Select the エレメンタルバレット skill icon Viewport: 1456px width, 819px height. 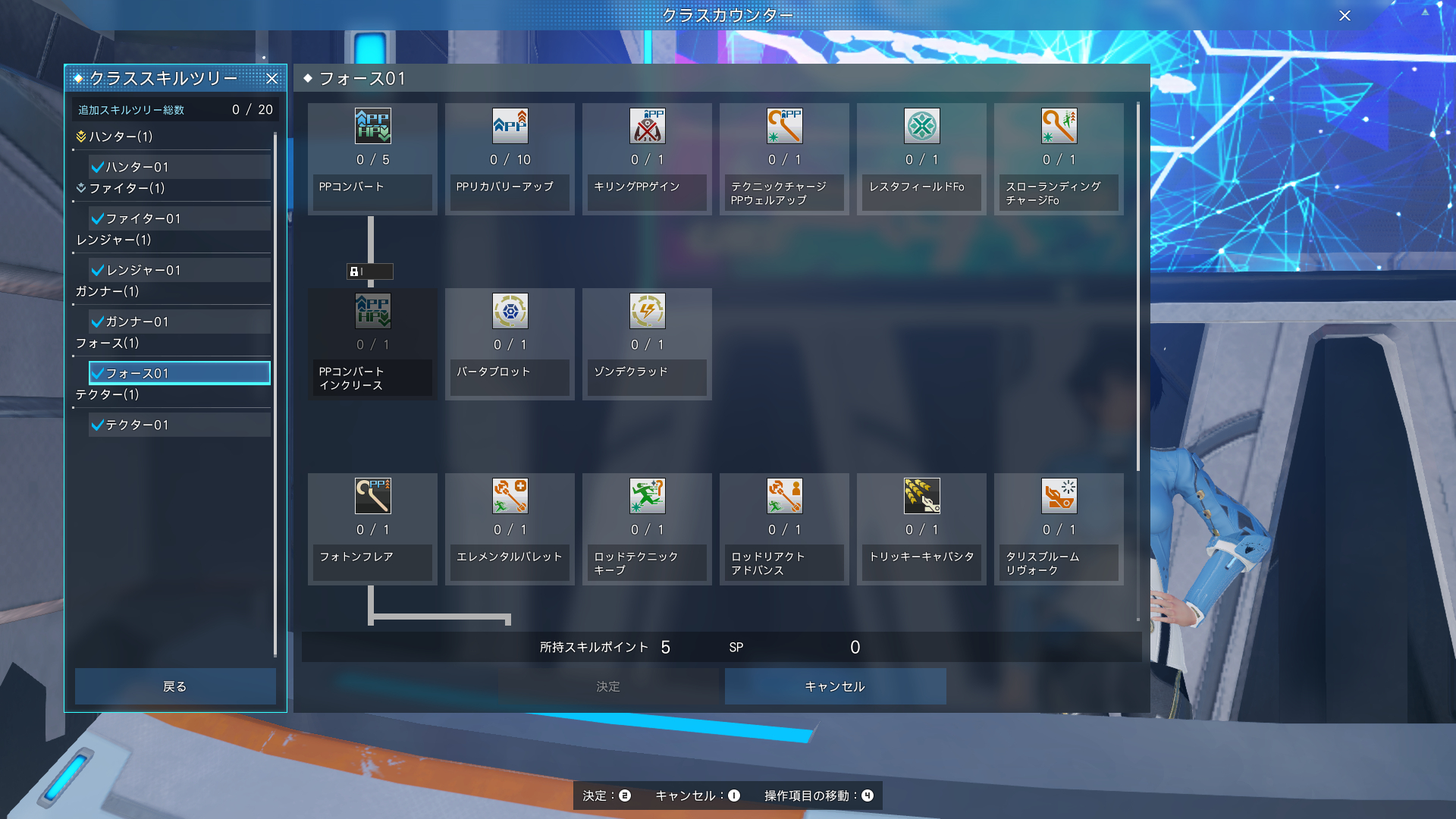pyautogui.click(x=510, y=496)
